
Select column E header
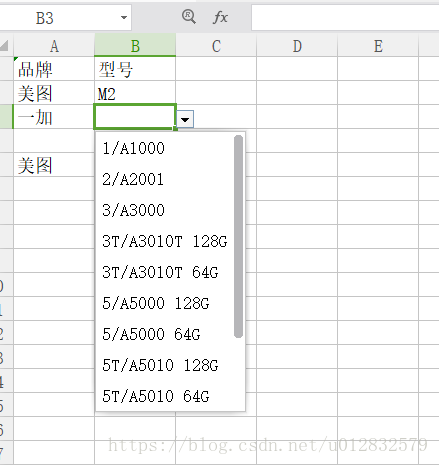click(378, 46)
